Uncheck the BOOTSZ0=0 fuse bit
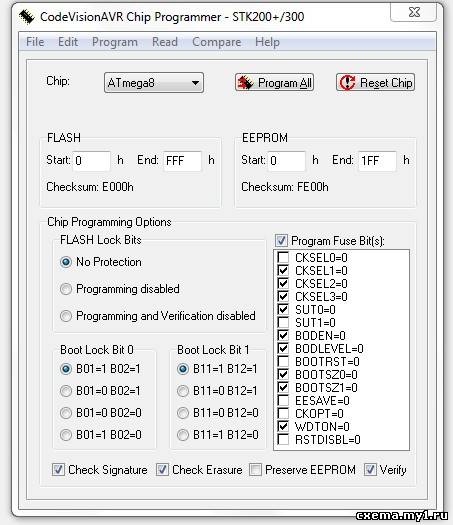453x525 pixels. (x=283, y=374)
